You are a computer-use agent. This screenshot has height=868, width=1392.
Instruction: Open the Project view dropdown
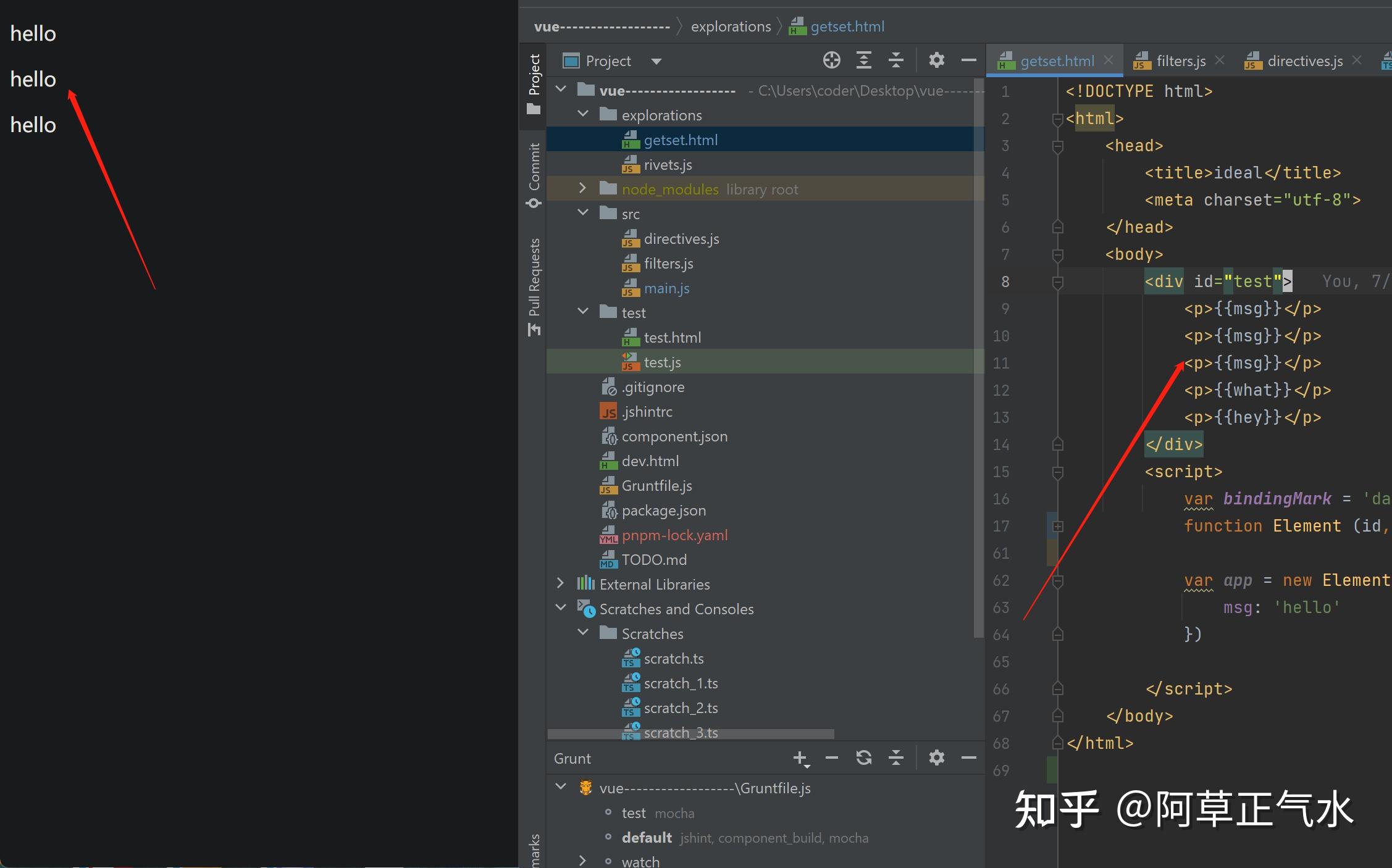656,61
